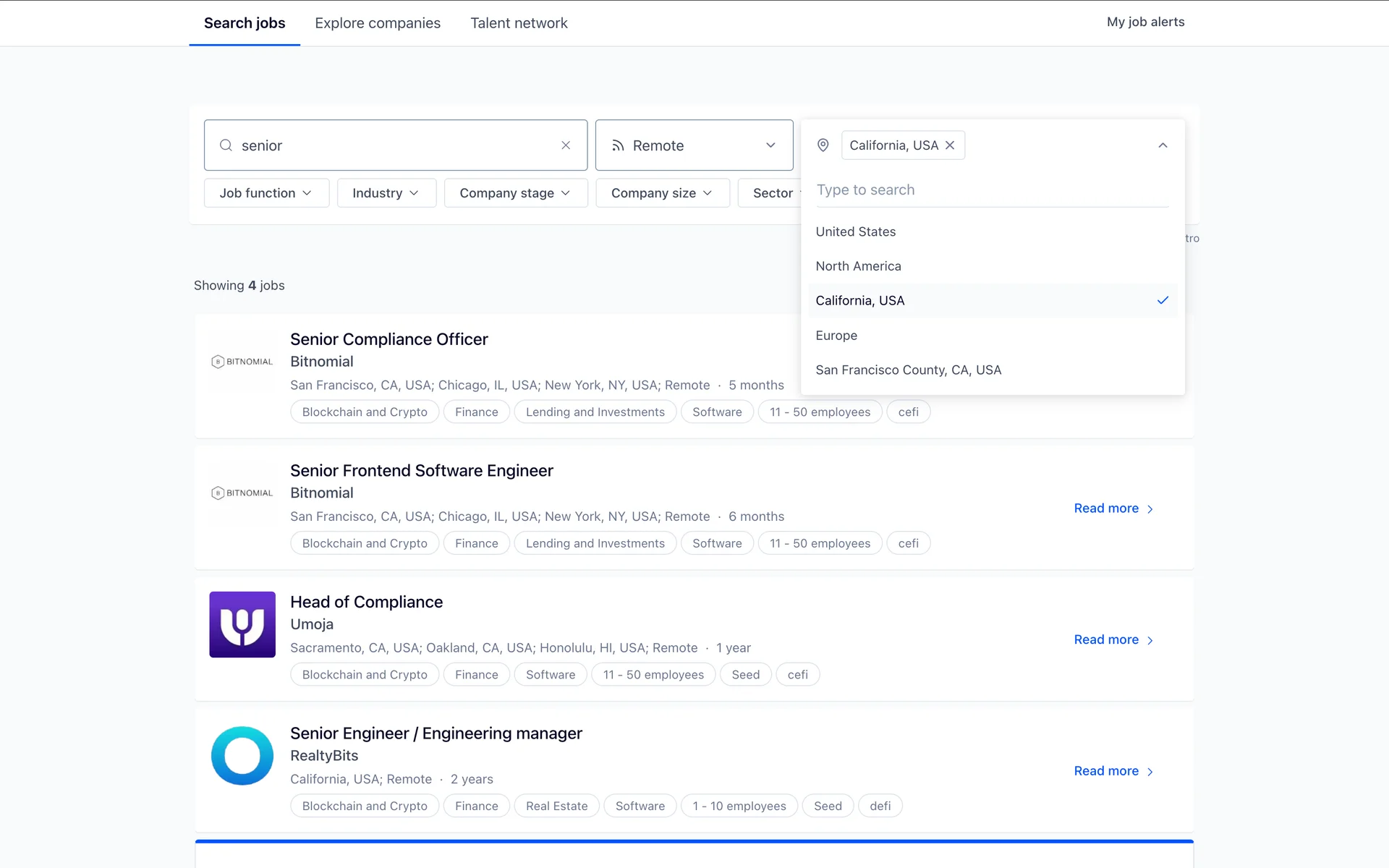
Task: Click the RealtyBits circular logo
Action: (x=242, y=756)
